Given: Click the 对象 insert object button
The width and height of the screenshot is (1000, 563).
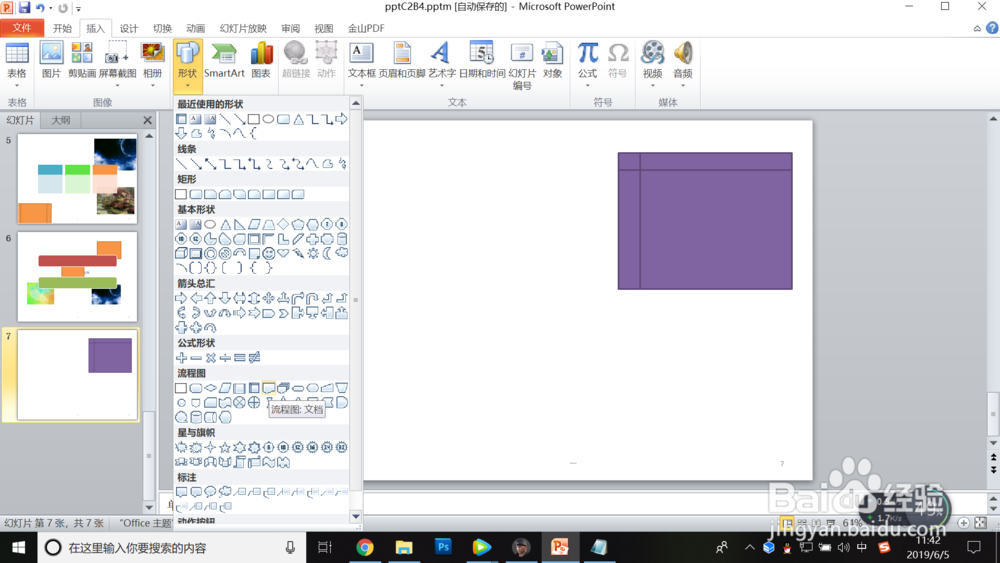Looking at the screenshot, I should (x=552, y=60).
